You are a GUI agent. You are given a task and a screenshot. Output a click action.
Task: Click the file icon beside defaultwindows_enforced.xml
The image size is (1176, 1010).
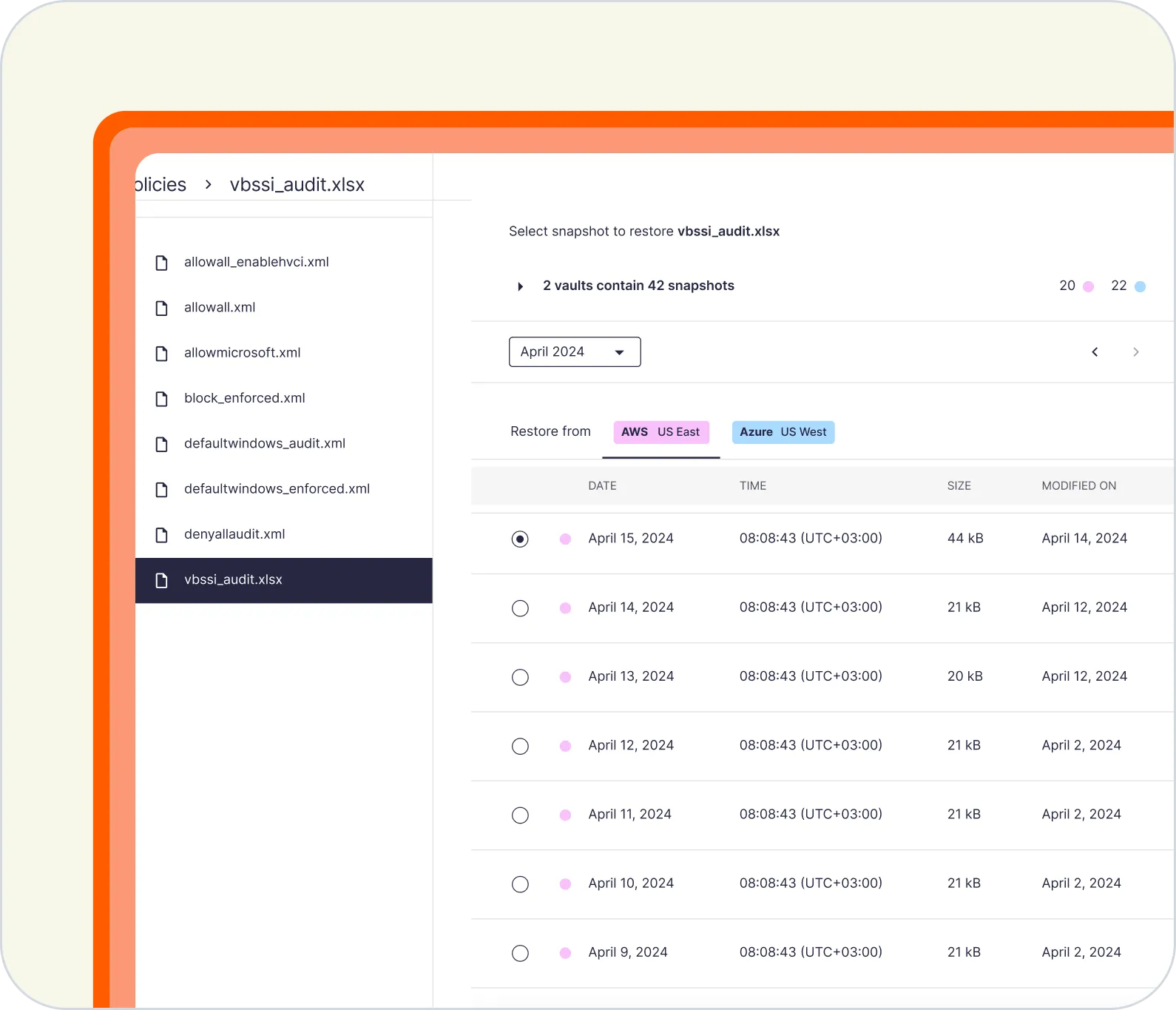point(161,489)
